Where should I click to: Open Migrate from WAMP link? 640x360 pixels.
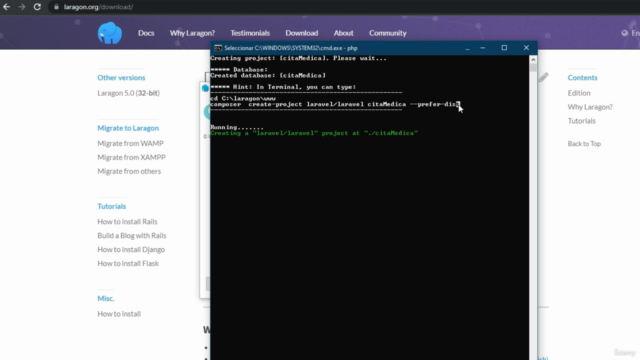click(130, 143)
